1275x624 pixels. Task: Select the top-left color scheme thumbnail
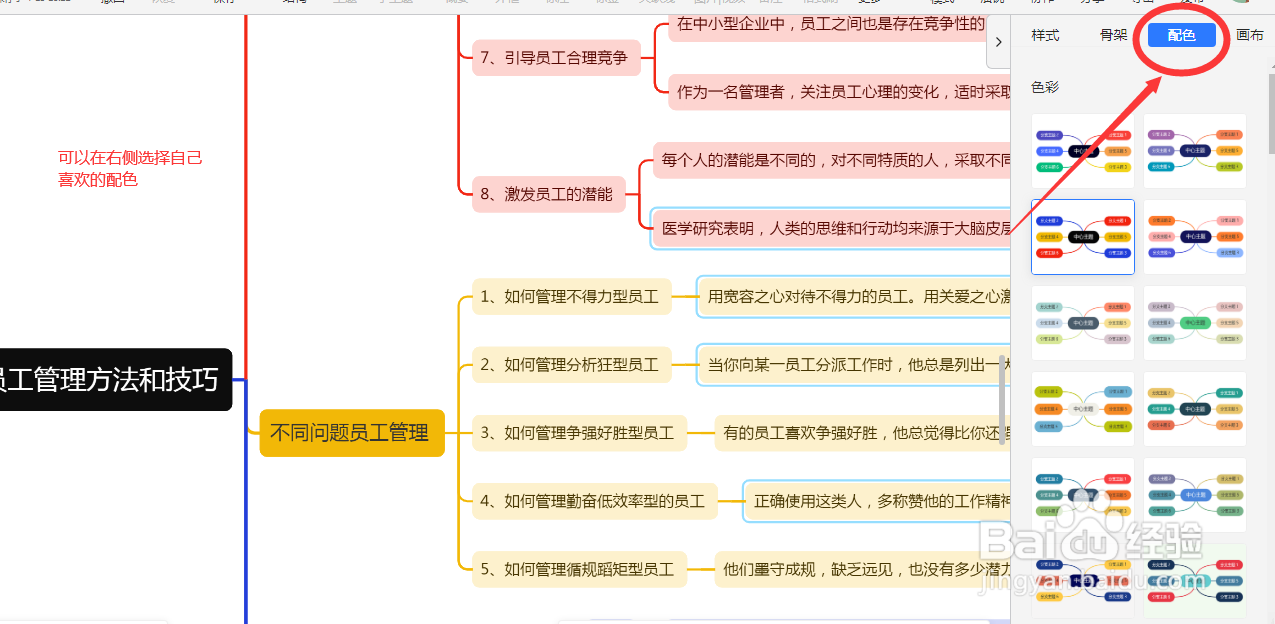tap(1082, 150)
